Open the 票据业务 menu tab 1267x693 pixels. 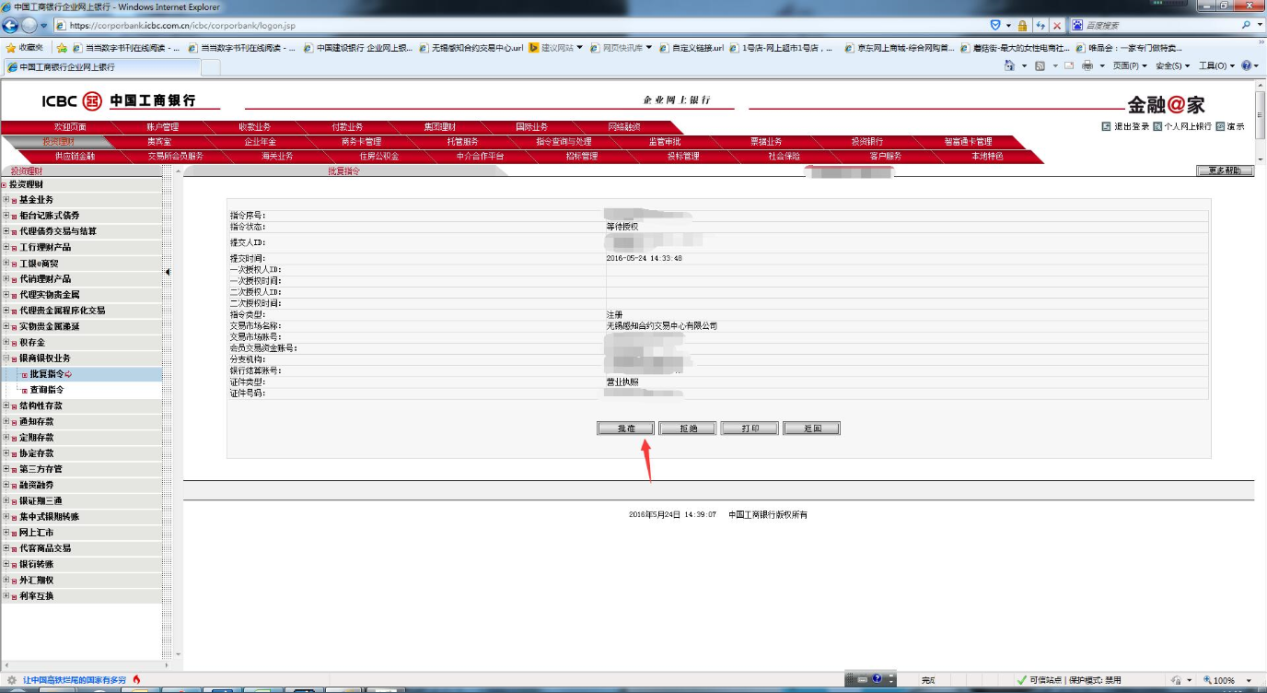pos(766,142)
